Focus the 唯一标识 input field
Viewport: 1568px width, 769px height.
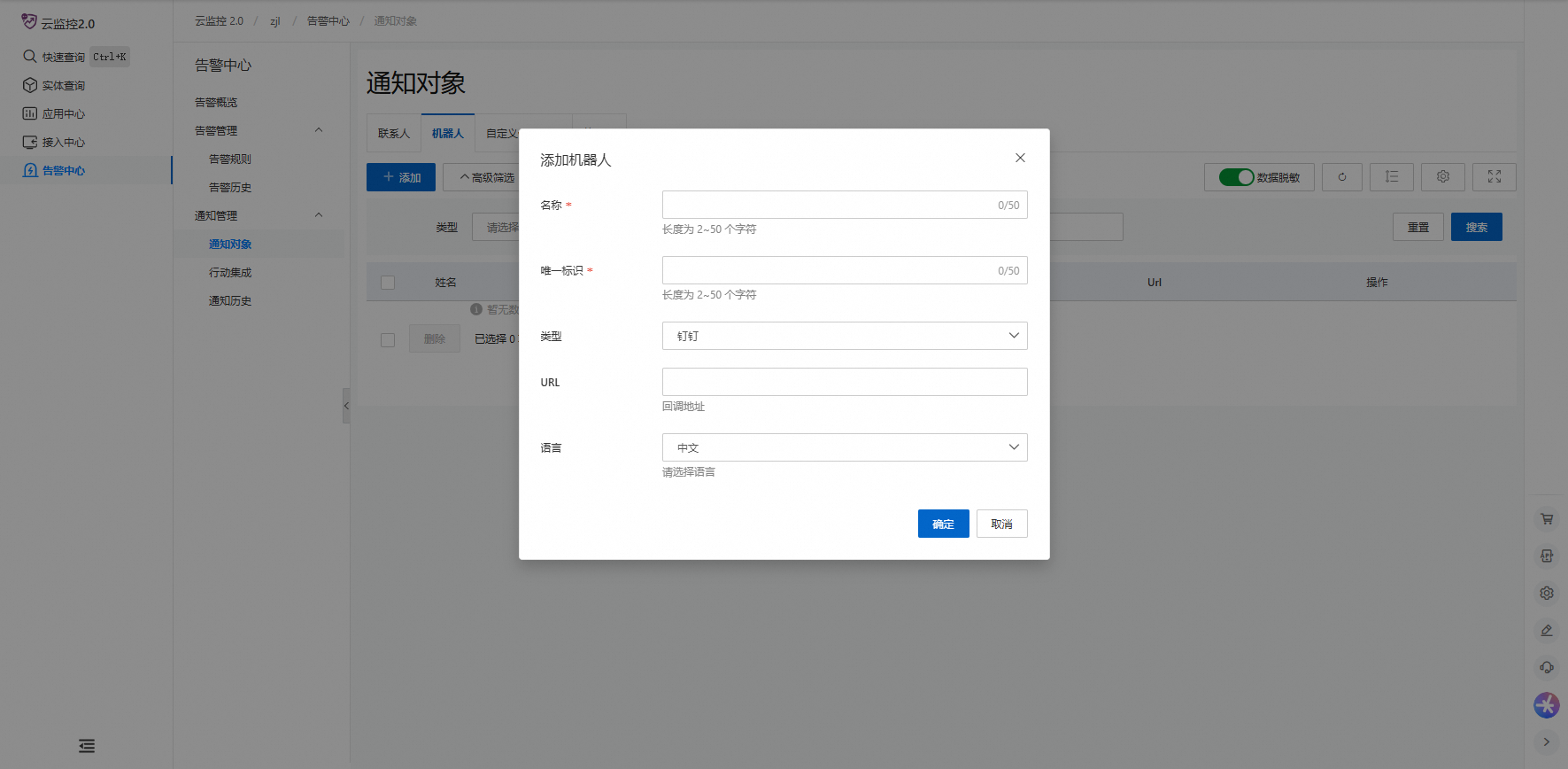coord(845,270)
